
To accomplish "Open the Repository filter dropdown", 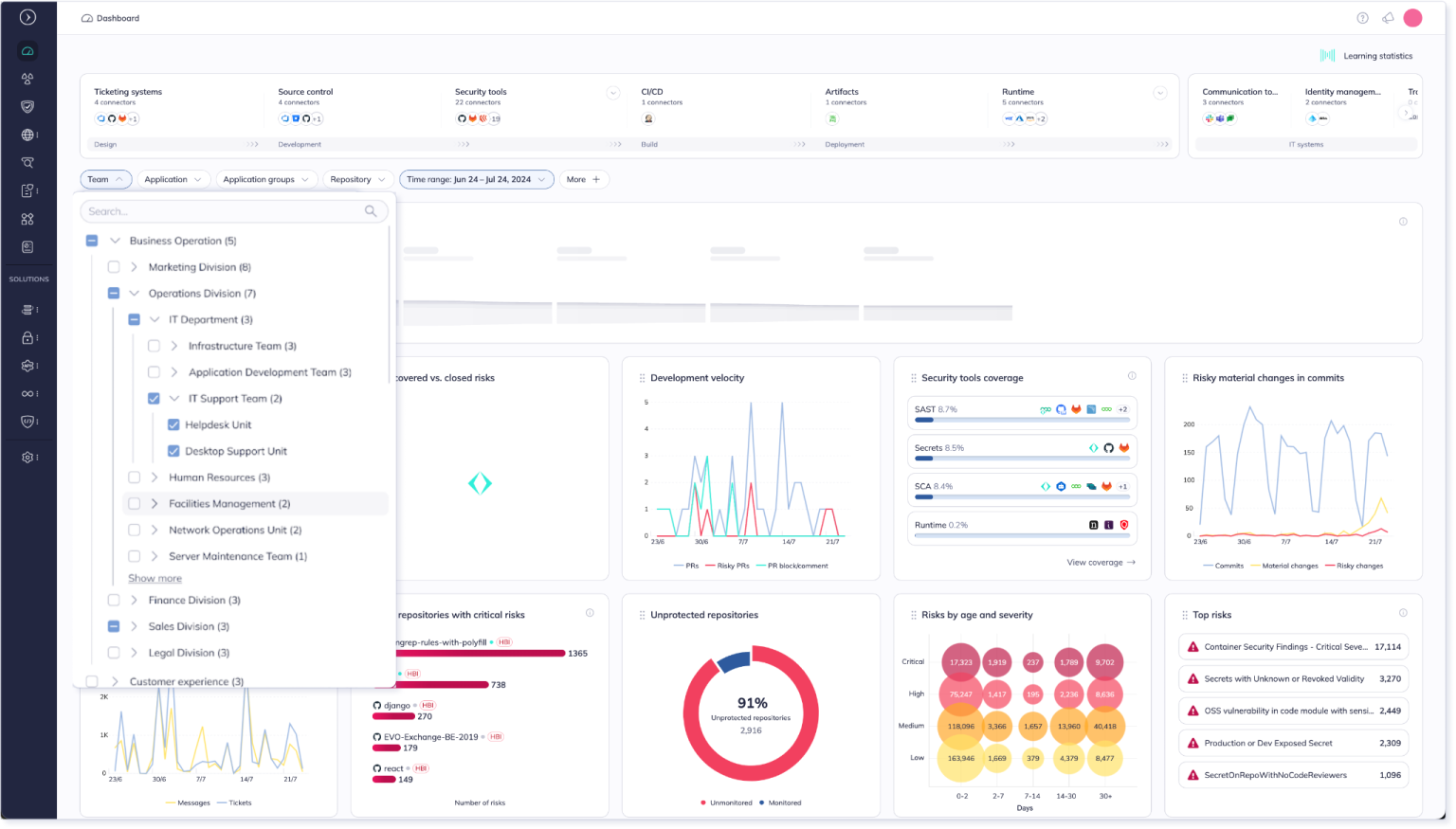I will tap(357, 179).
